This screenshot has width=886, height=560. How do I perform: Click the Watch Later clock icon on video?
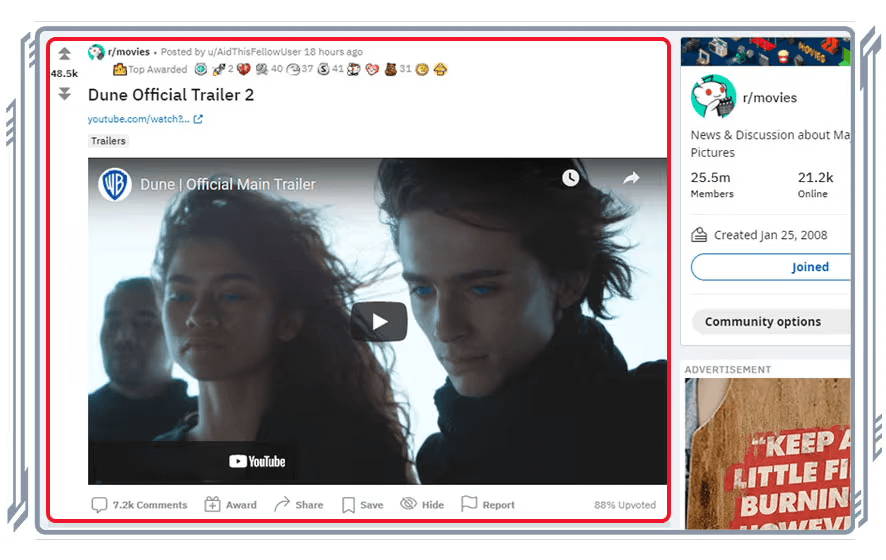[571, 178]
